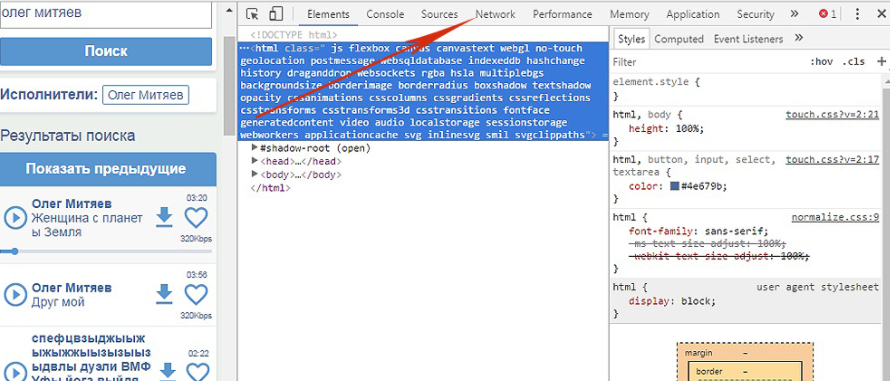Viewport: 890px width, 381px height.
Task: Expand the #shadow-root node
Action: pyautogui.click(x=255, y=149)
